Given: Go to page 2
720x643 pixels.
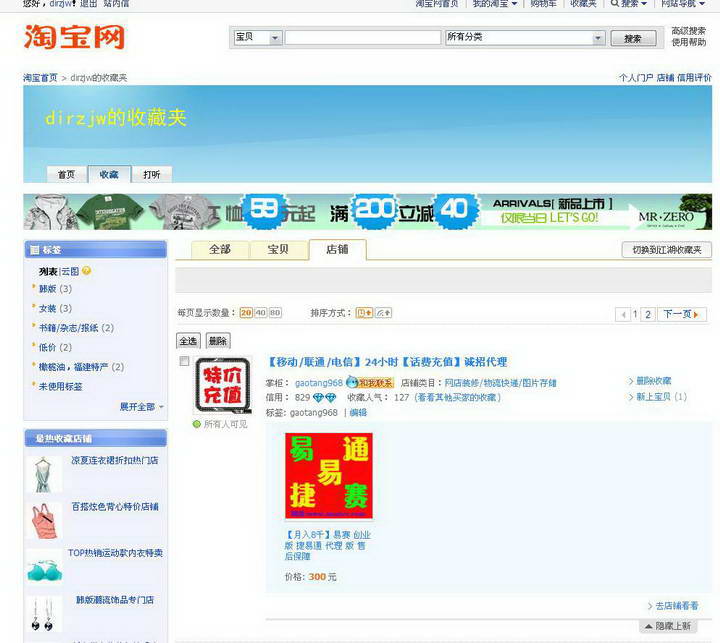Looking at the screenshot, I should [x=648, y=315].
